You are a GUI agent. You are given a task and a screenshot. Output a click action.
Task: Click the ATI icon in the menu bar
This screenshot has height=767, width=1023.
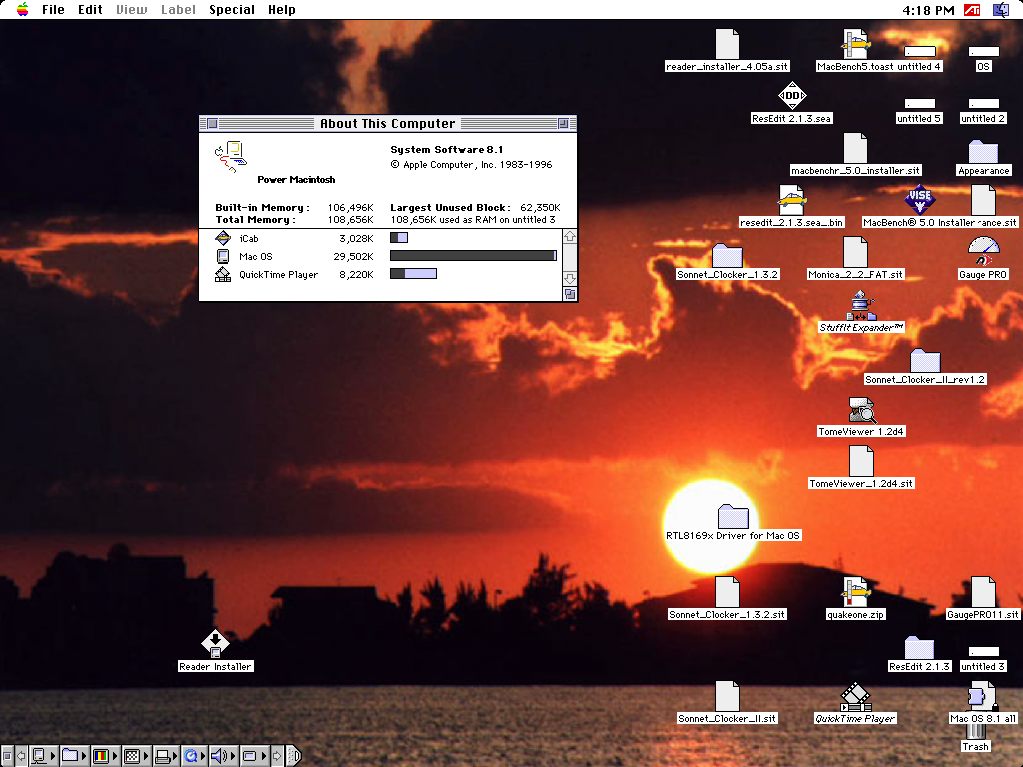[x=972, y=10]
